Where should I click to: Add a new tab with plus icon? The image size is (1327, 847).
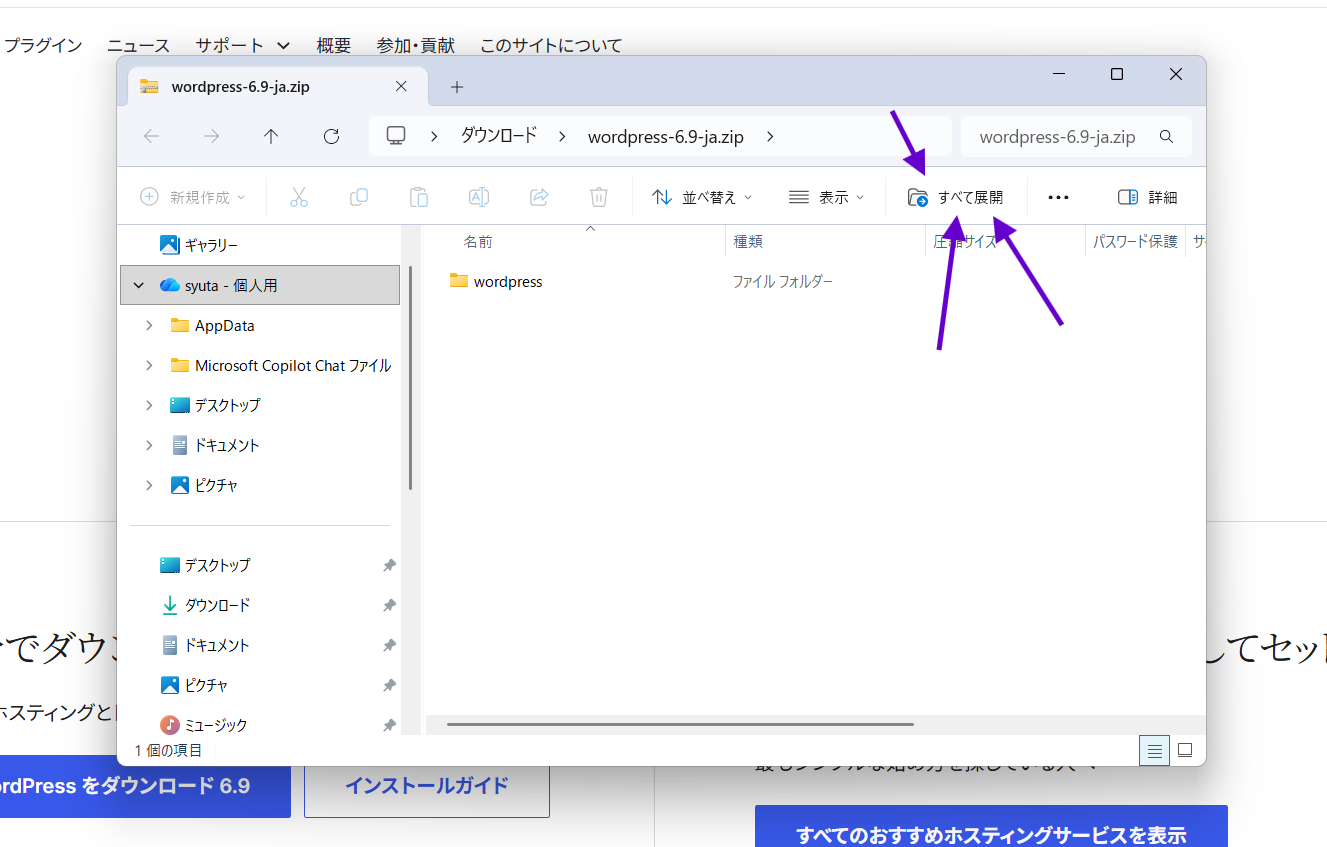457,87
